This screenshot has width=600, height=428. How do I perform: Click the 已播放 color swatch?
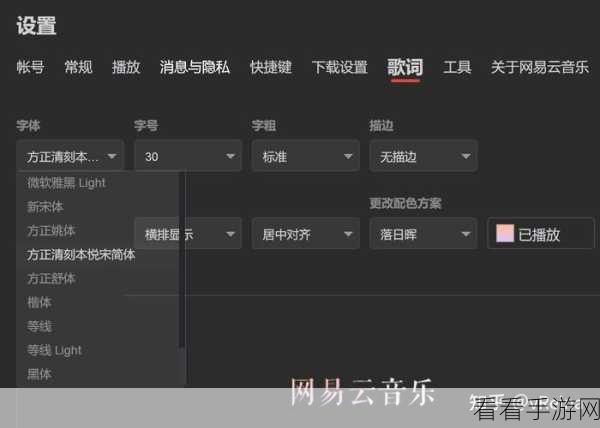click(x=505, y=233)
